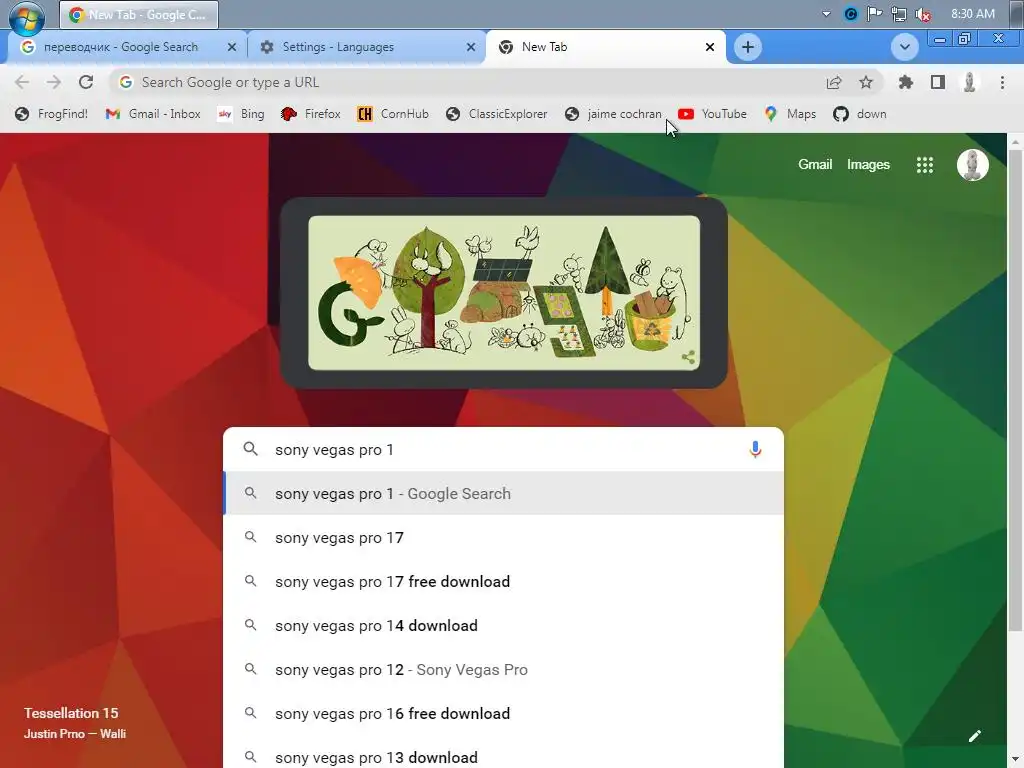This screenshot has width=1024, height=768.
Task: Click the Chrome New Tab taskbar button
Action: pos(138,14)
